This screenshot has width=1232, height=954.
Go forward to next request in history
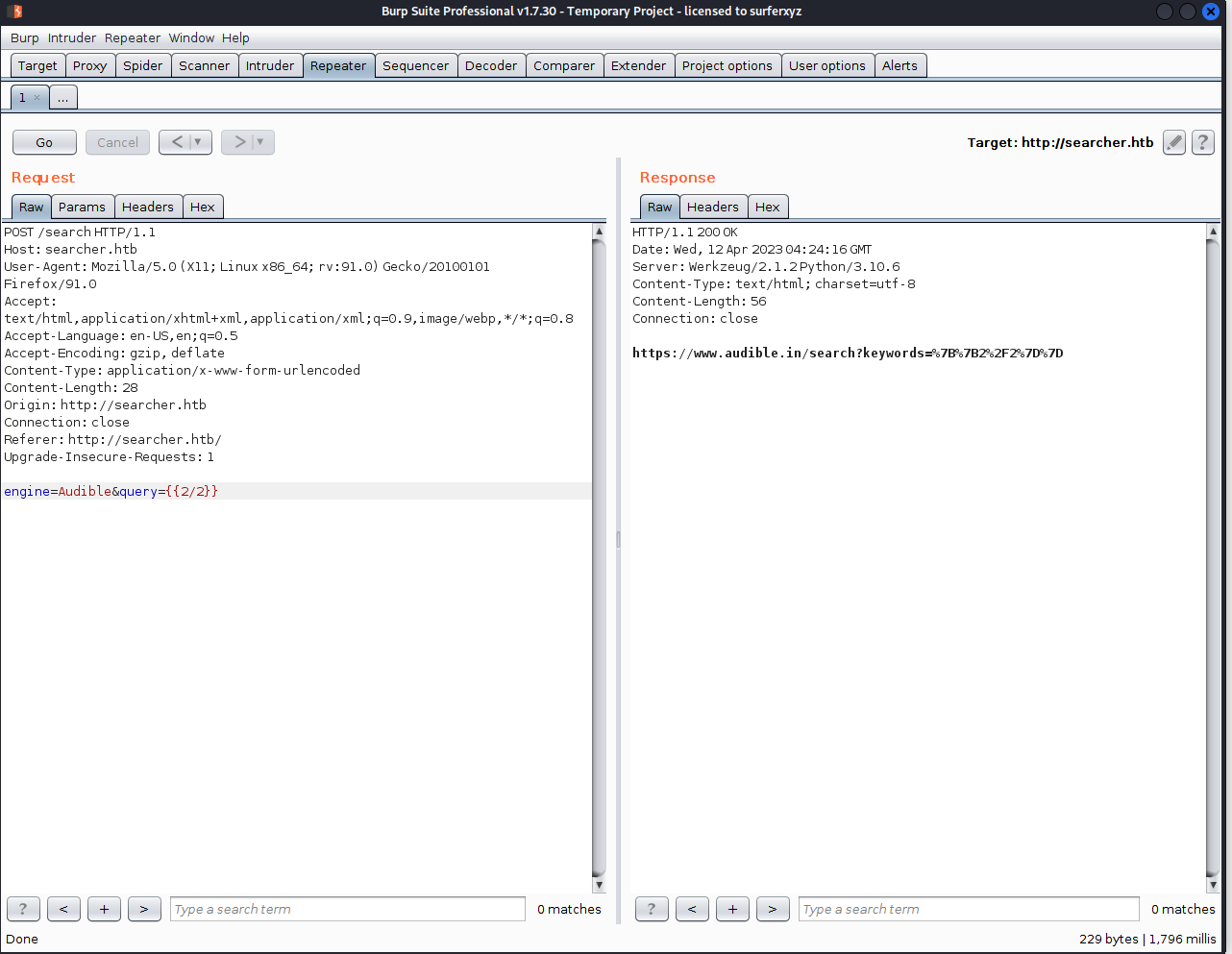point(239,142)
